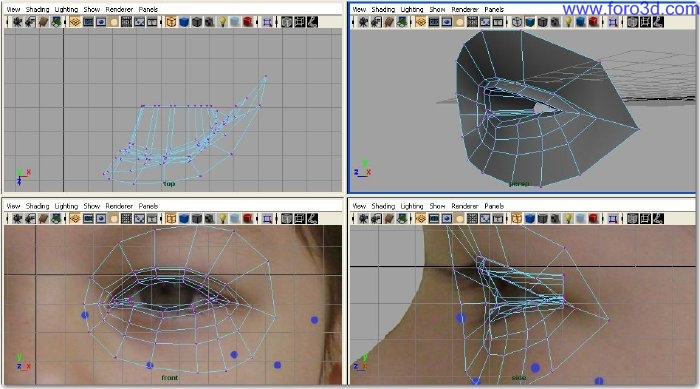Enable Textured display in side panel
The image size is (700, 389).
tap(555, 218)
